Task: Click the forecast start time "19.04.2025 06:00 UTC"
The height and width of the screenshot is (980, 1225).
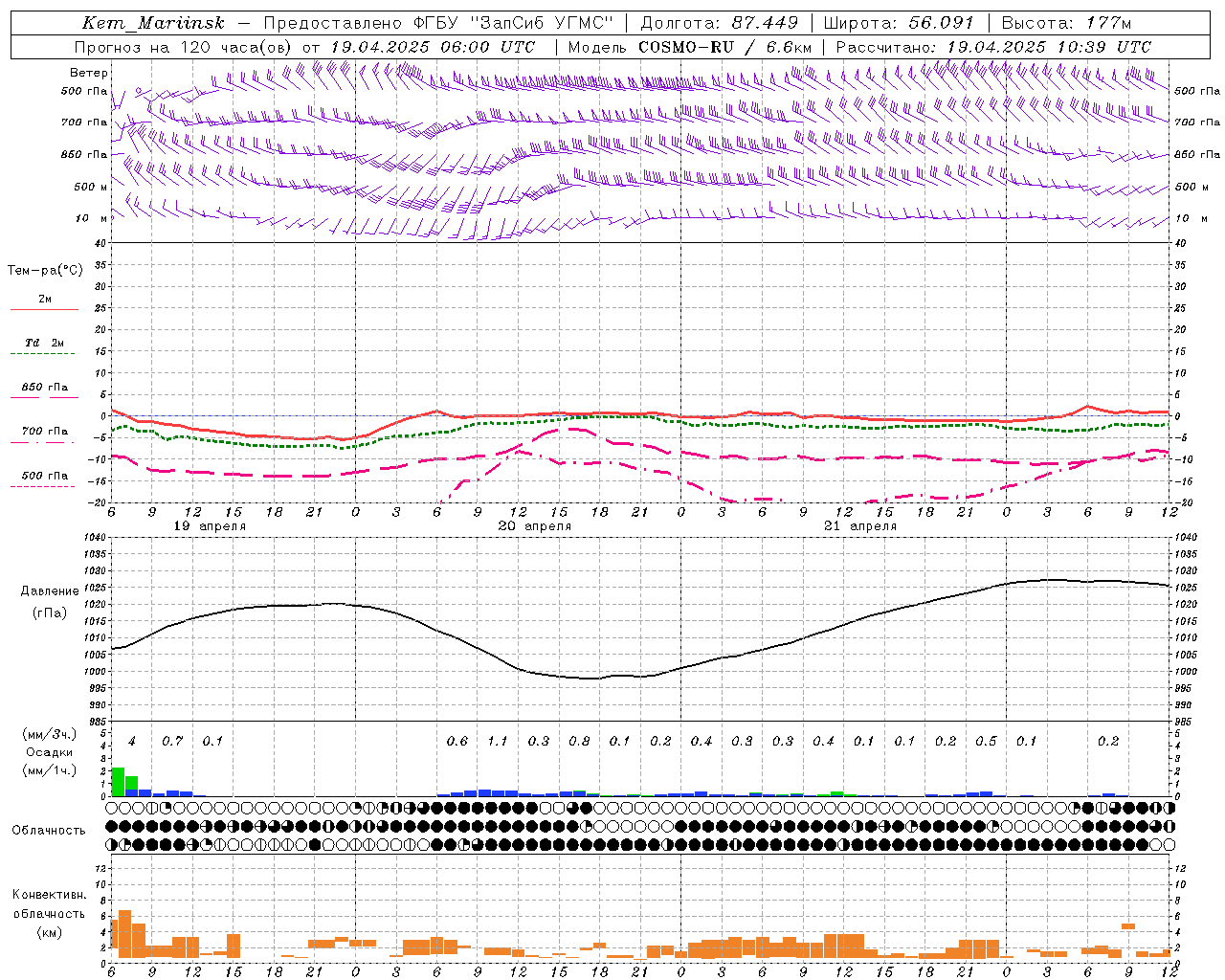Action: (433, 47)
